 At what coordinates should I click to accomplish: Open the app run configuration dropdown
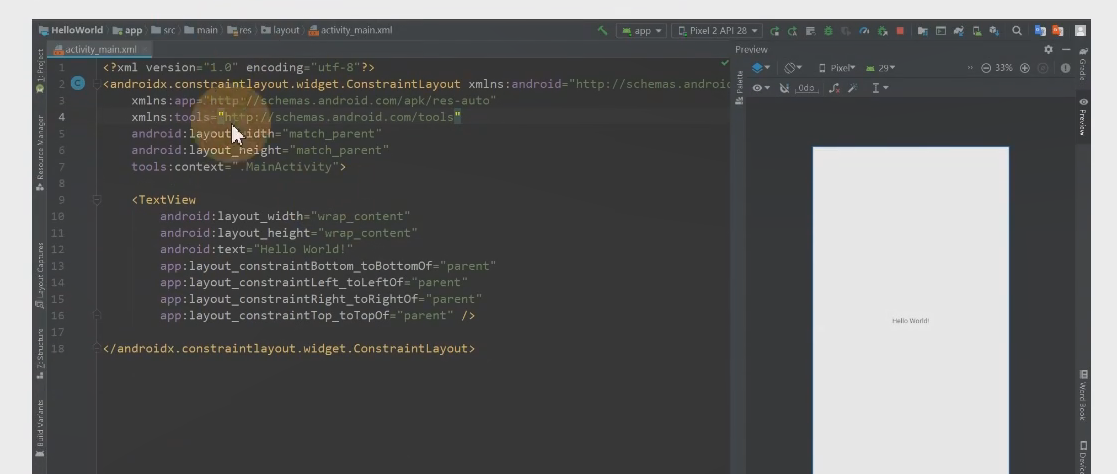click(x=641, y=31)
